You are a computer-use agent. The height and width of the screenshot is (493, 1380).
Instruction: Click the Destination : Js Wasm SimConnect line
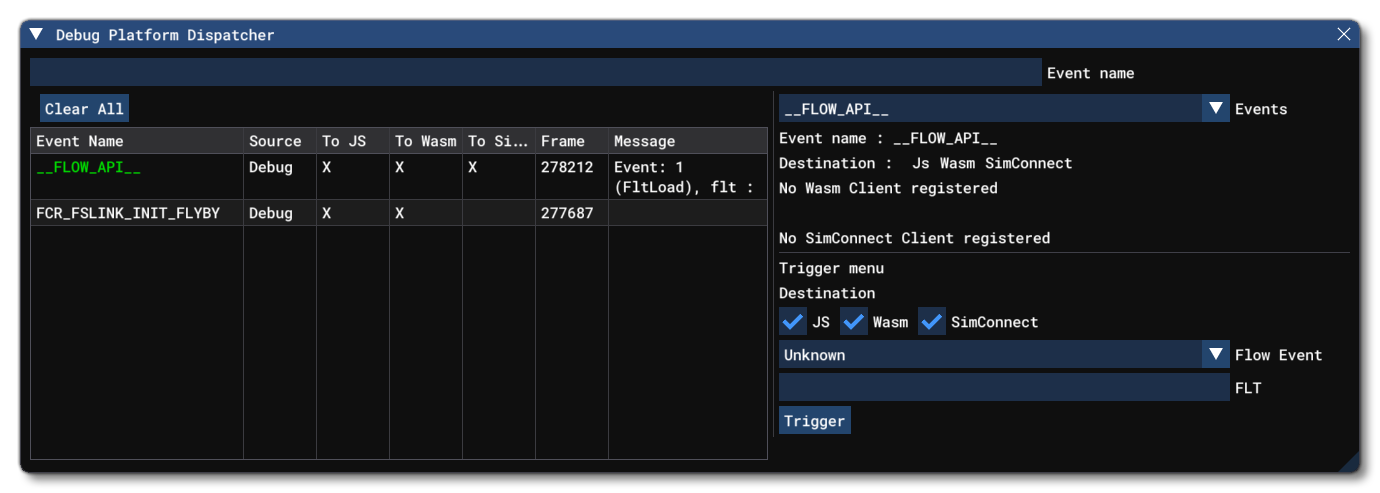pos(926,163)
